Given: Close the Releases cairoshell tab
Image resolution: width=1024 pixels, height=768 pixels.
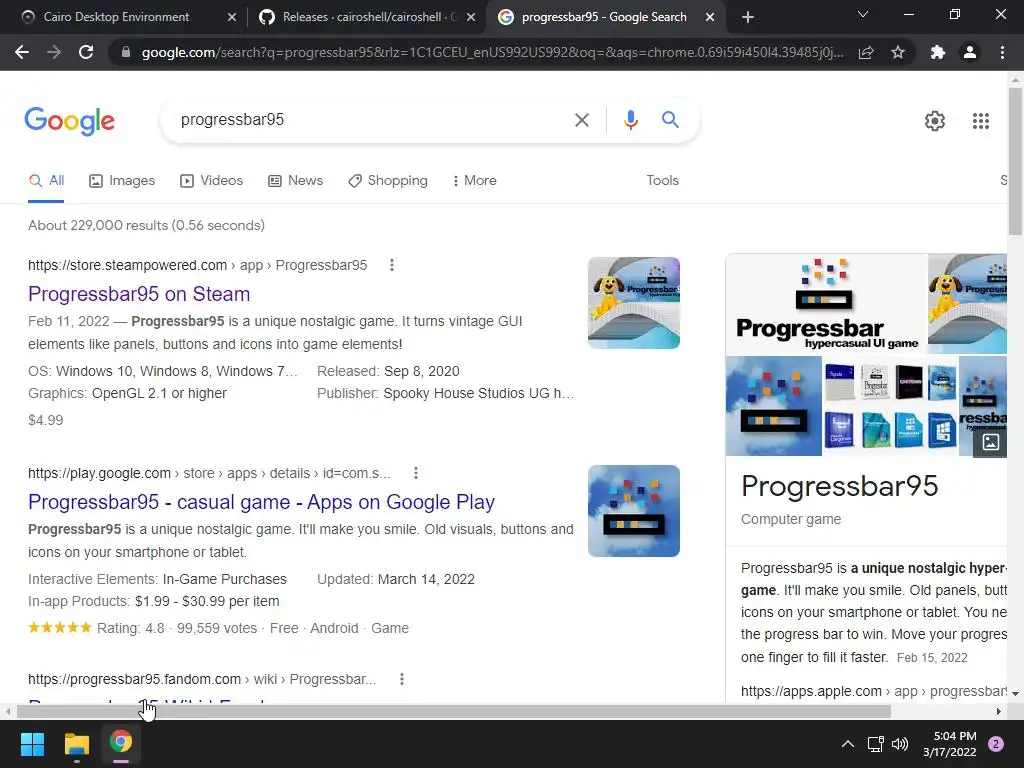Looking at the screenshot, I should 471,17.
